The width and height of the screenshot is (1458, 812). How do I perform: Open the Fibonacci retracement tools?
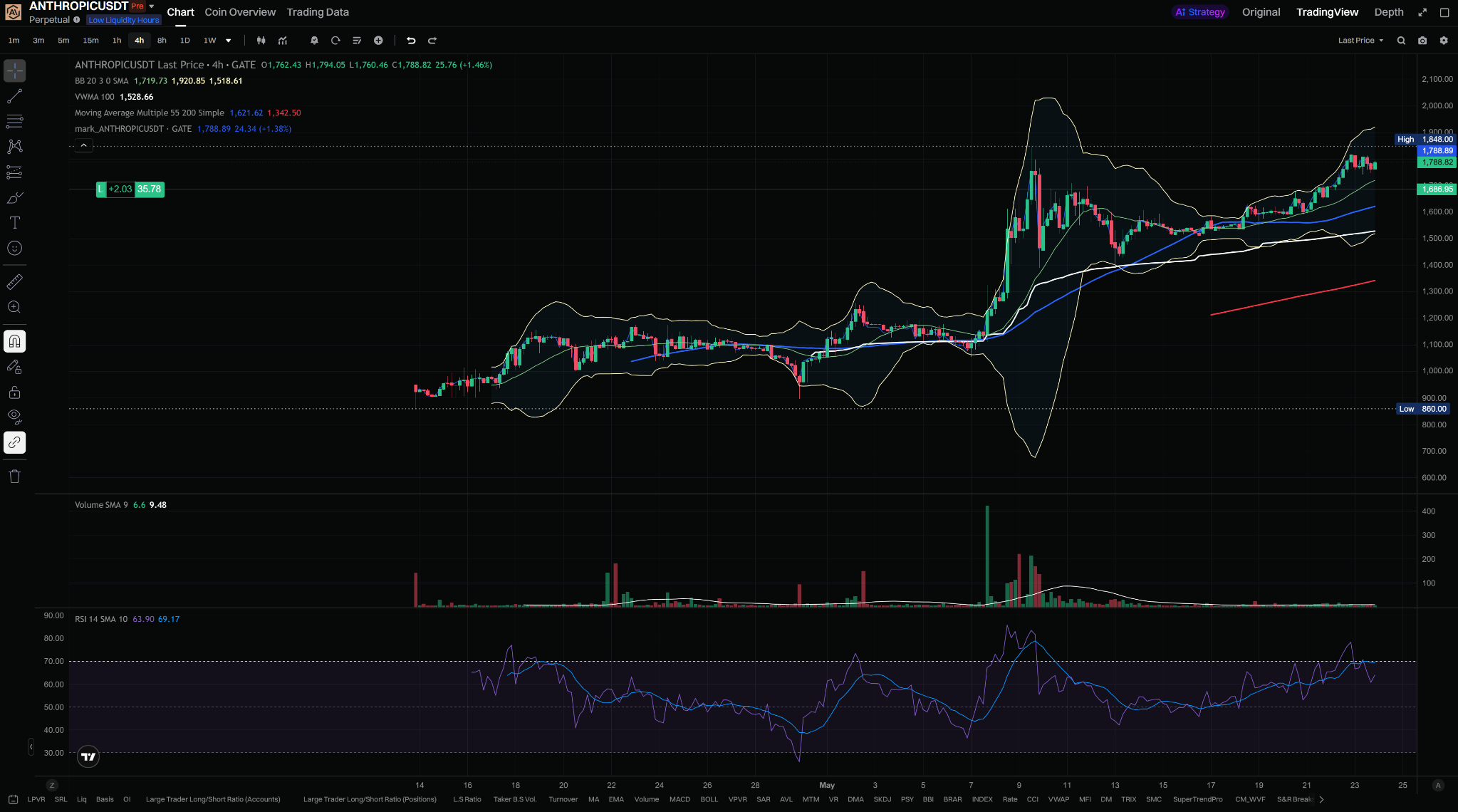tap(14, 122)
